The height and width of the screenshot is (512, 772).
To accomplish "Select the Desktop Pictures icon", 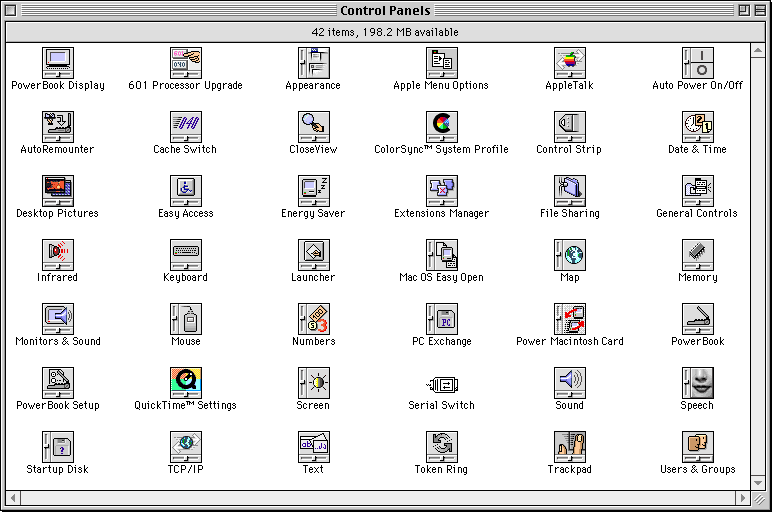I will [x=58, y=191].
